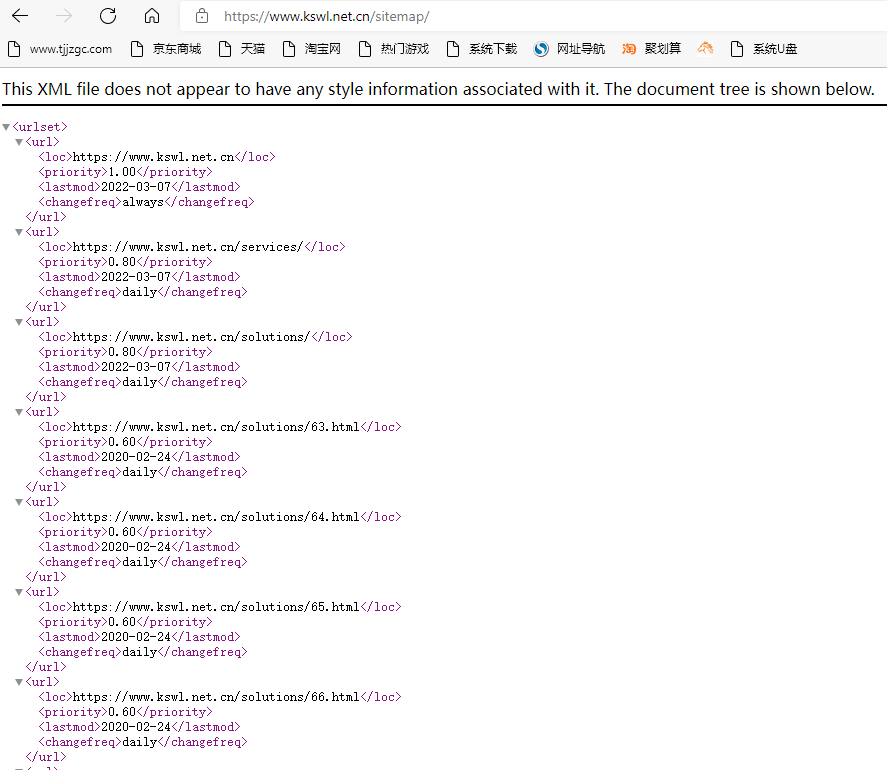Collapse url node containing solutions/65.html
Image resolution: width=887 pixels, height=770 pixels.
click(x=19, y=592)
